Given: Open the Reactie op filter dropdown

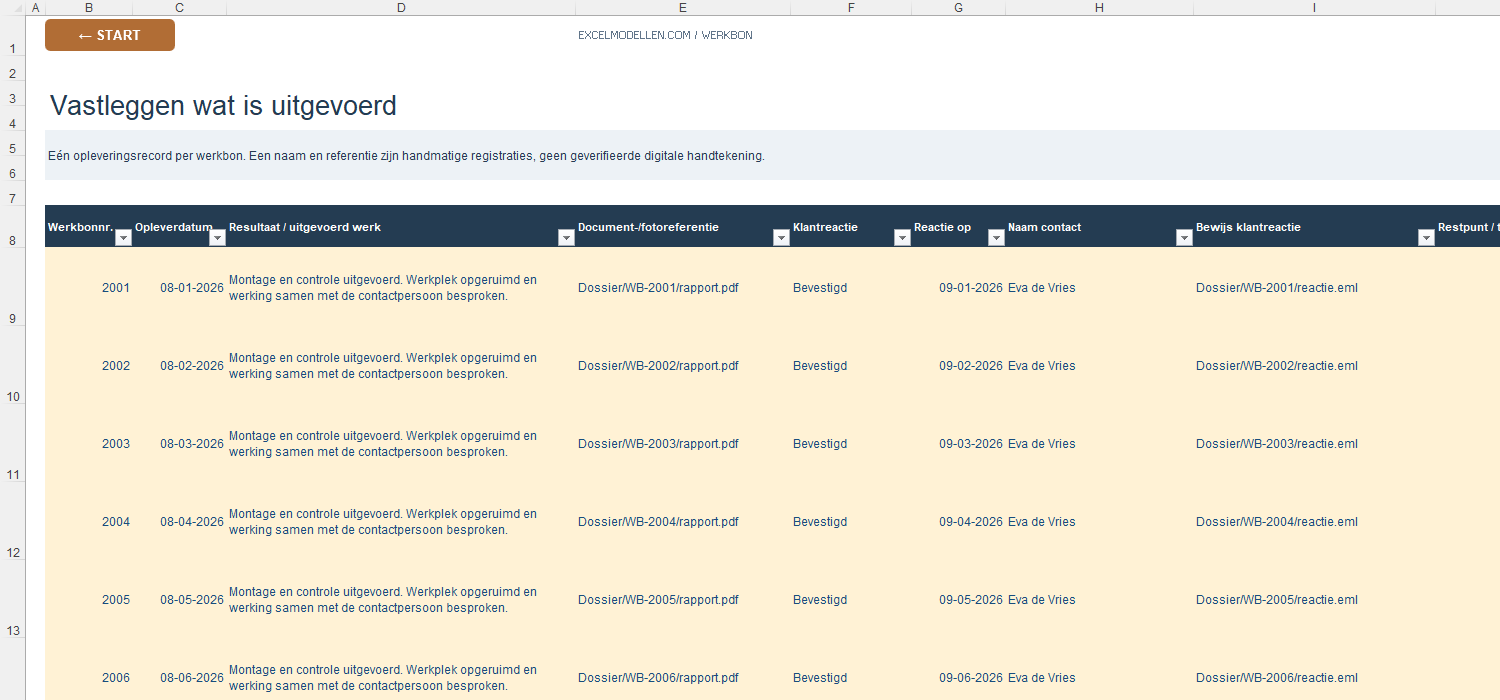Looking at the screenshot, I should [x=996, y=238].
